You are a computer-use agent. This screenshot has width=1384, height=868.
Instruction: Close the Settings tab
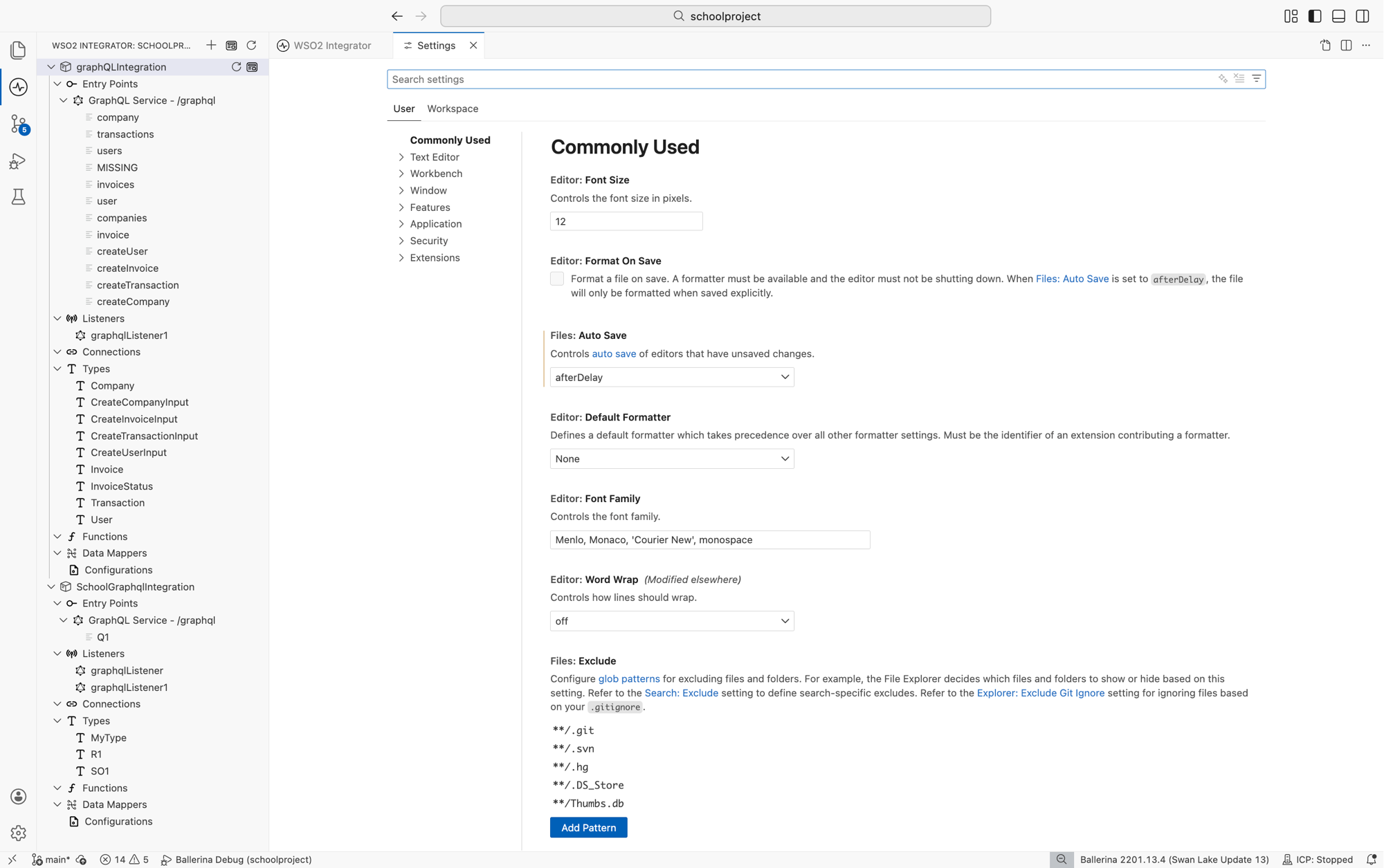pos(473,46)
